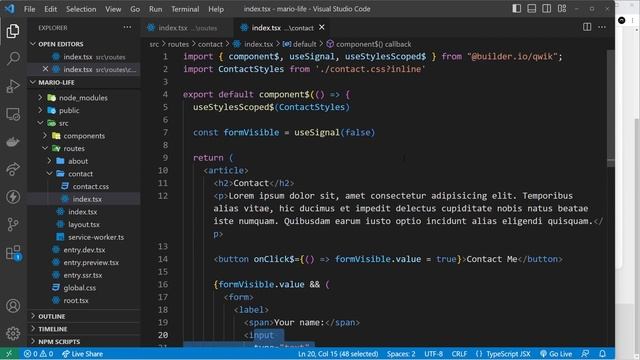
Task: Change line endings via CRLF
Action: [459, 354]
